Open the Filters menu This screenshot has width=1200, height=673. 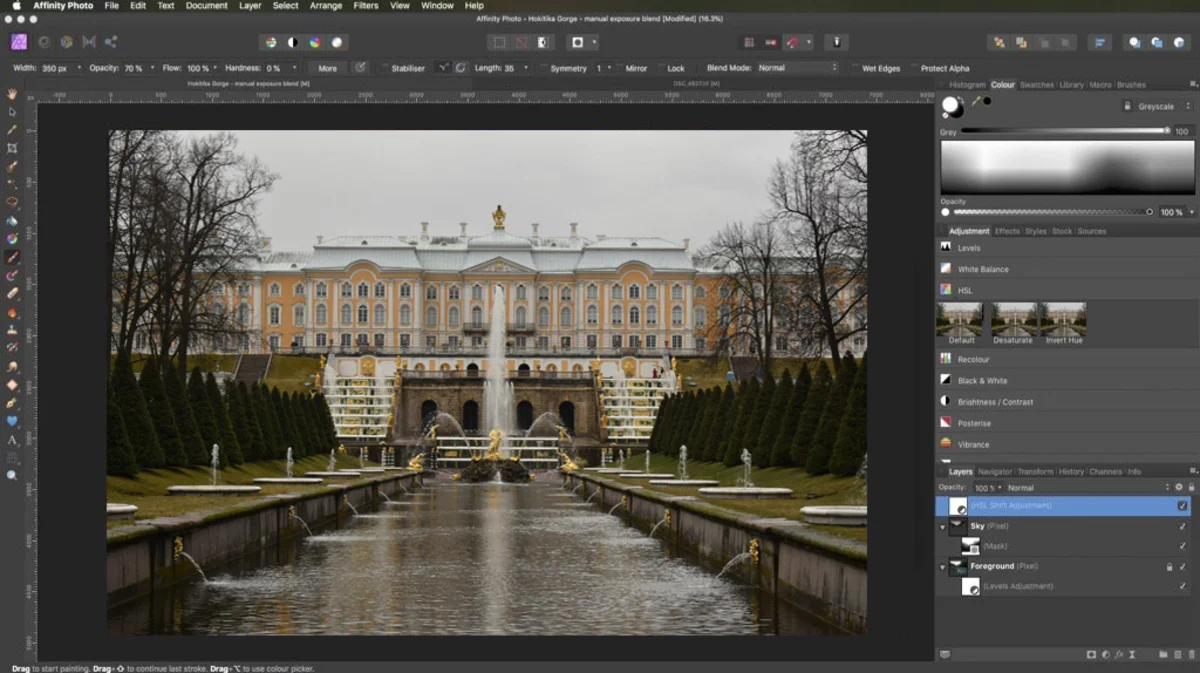366,6
